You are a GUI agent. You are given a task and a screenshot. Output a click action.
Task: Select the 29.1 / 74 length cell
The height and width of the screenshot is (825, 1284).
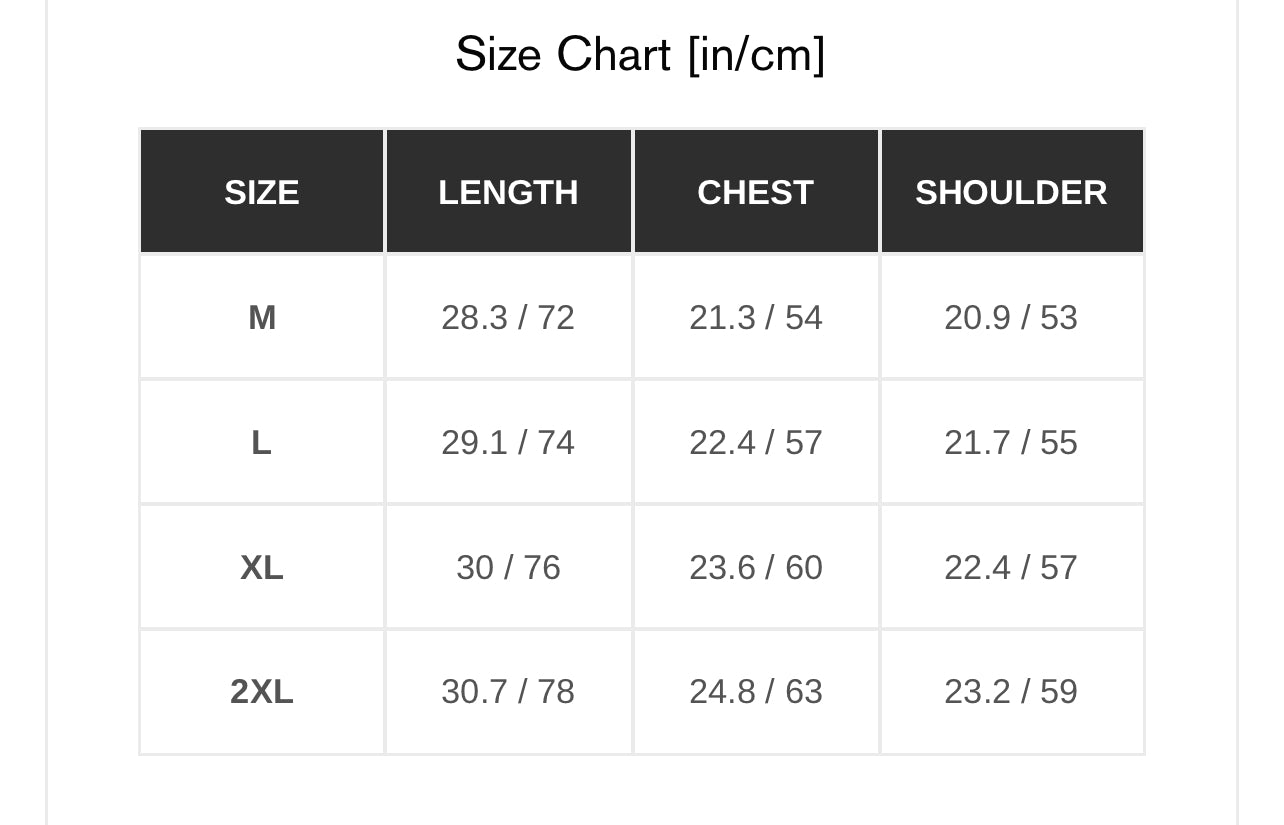508,442
